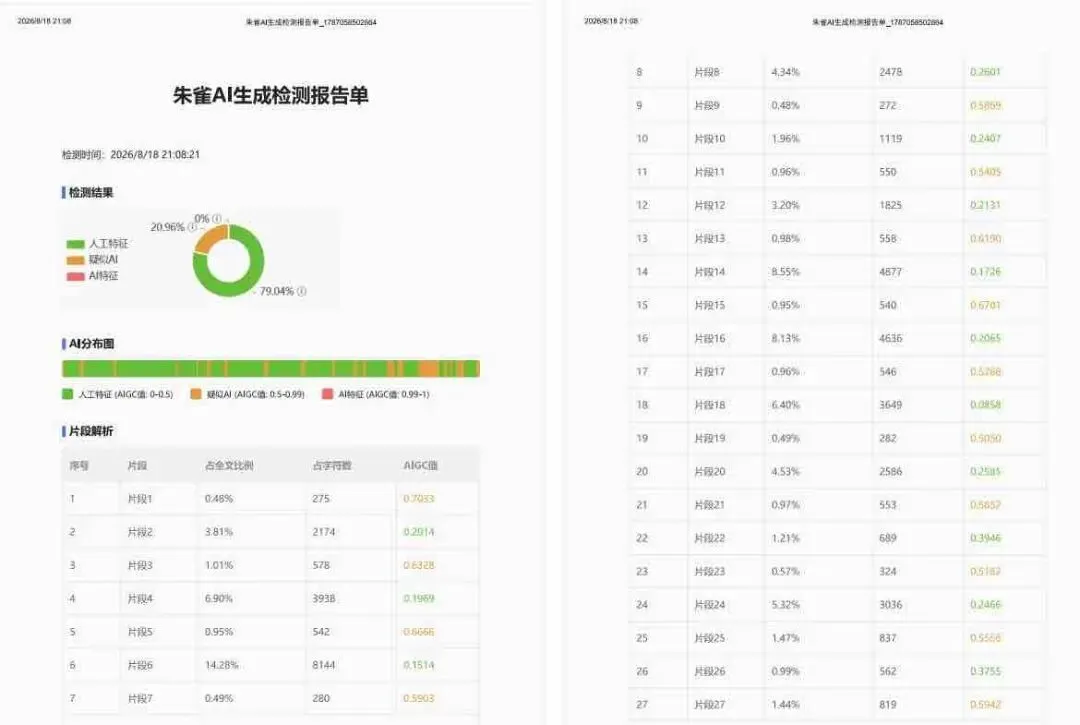Click the 检测时间: 2026/8/18 21:08:21 line
The width and height of the screenshot is (1080, 725).
pos(131,154)
